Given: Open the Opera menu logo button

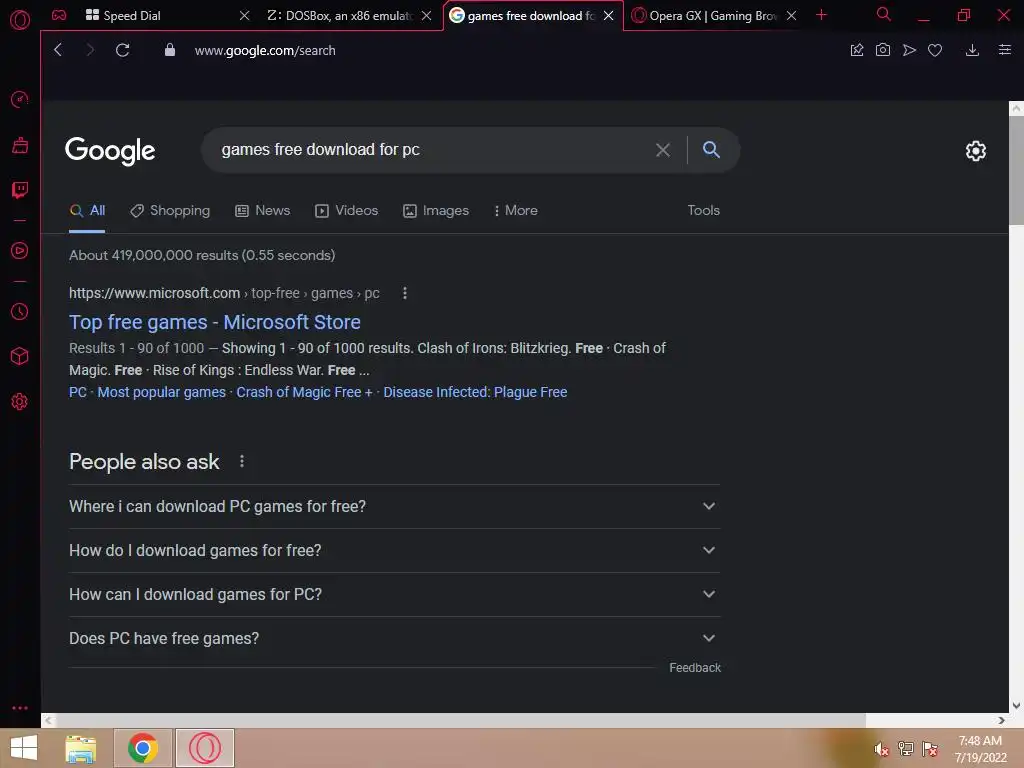Looking at the screenshot, I should tap(20, 20).
